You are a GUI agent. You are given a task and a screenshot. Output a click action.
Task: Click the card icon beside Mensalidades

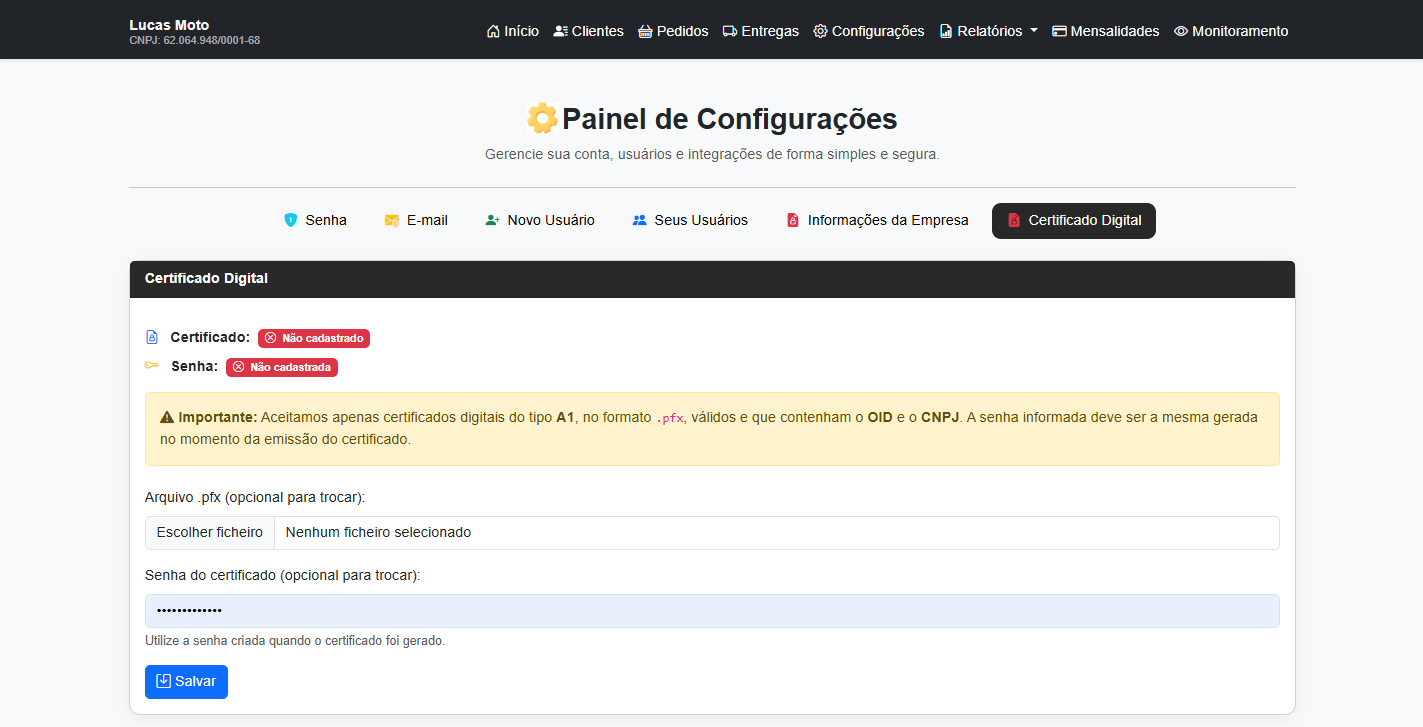click(x=1059, y=31)
